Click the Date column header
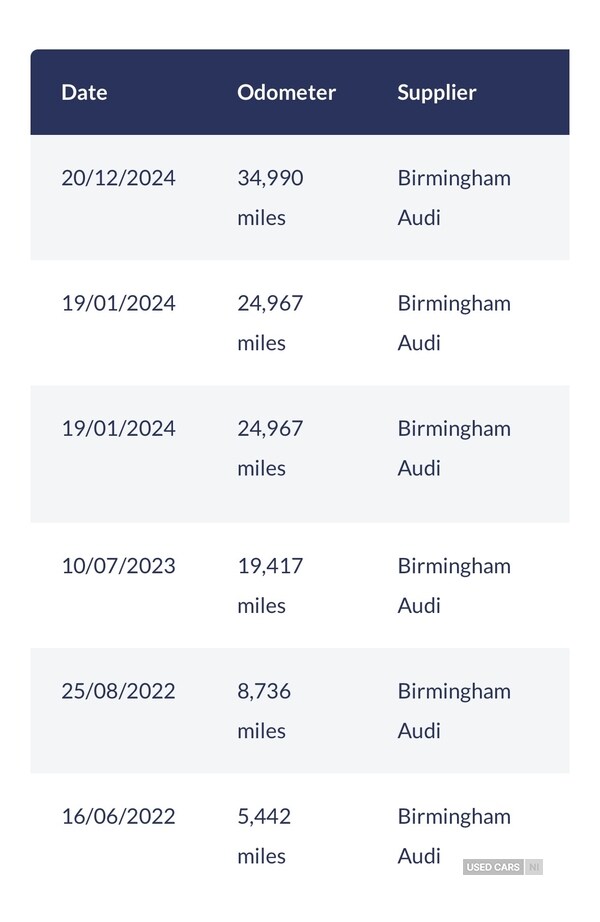Viewport: 600px width, 922px height. click(84, 92)
